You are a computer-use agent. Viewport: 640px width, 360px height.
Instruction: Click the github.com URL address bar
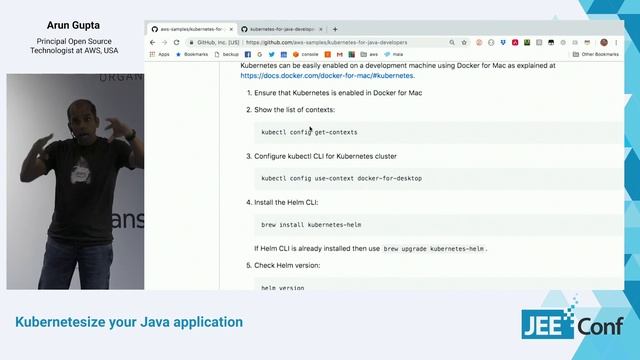tap(326, 42)
